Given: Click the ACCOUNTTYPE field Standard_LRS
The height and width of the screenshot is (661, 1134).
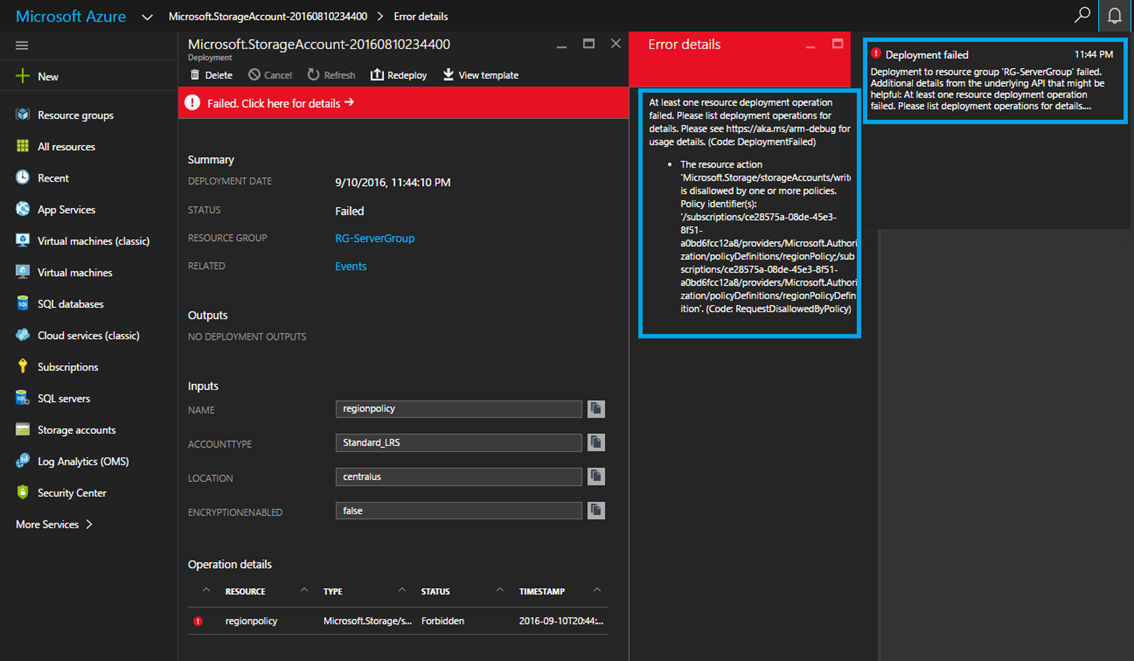Looking at the screenshot, I should point(459,443).
